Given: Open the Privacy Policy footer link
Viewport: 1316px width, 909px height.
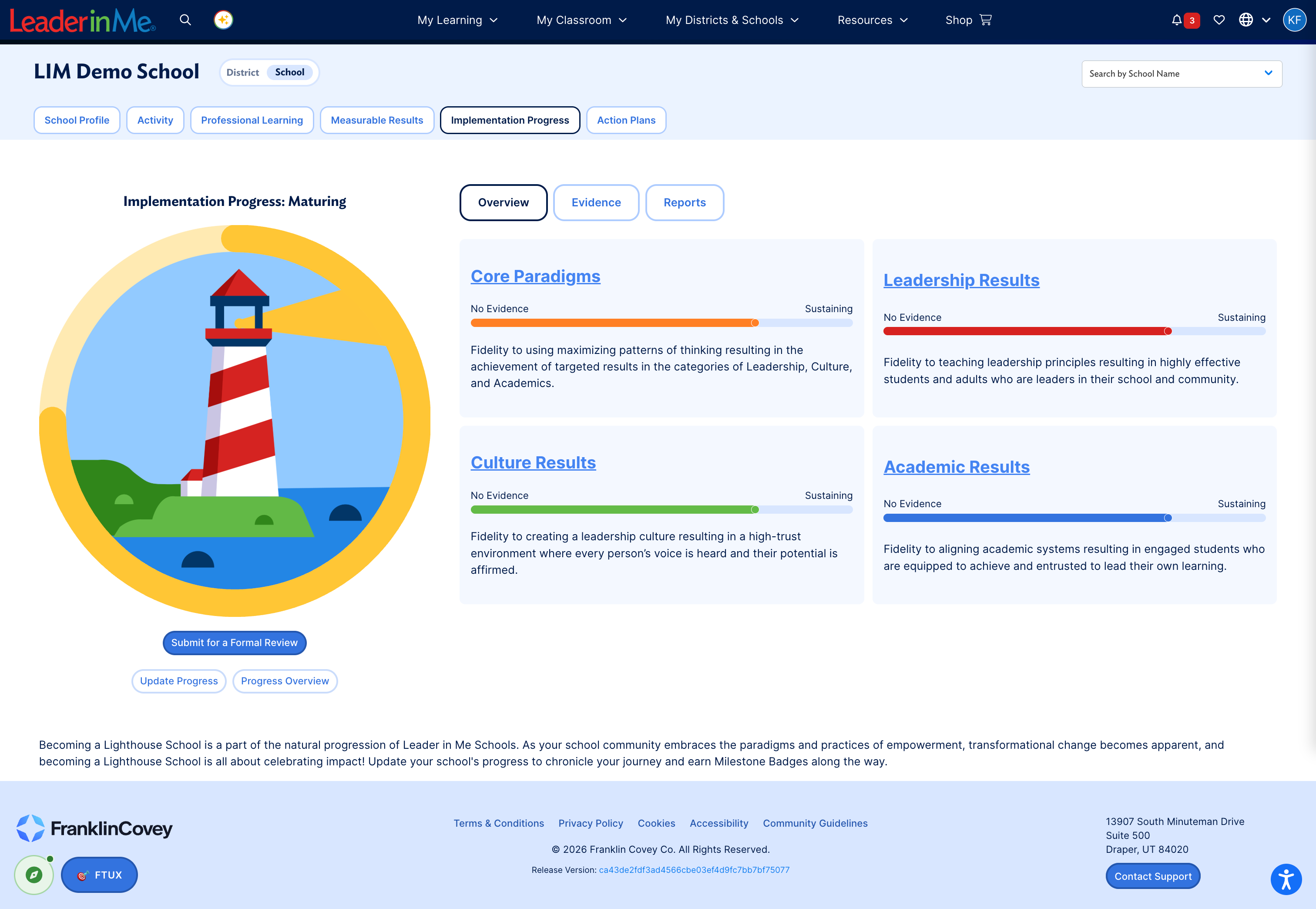Looking at the screenshot, I should click(590, 823).
